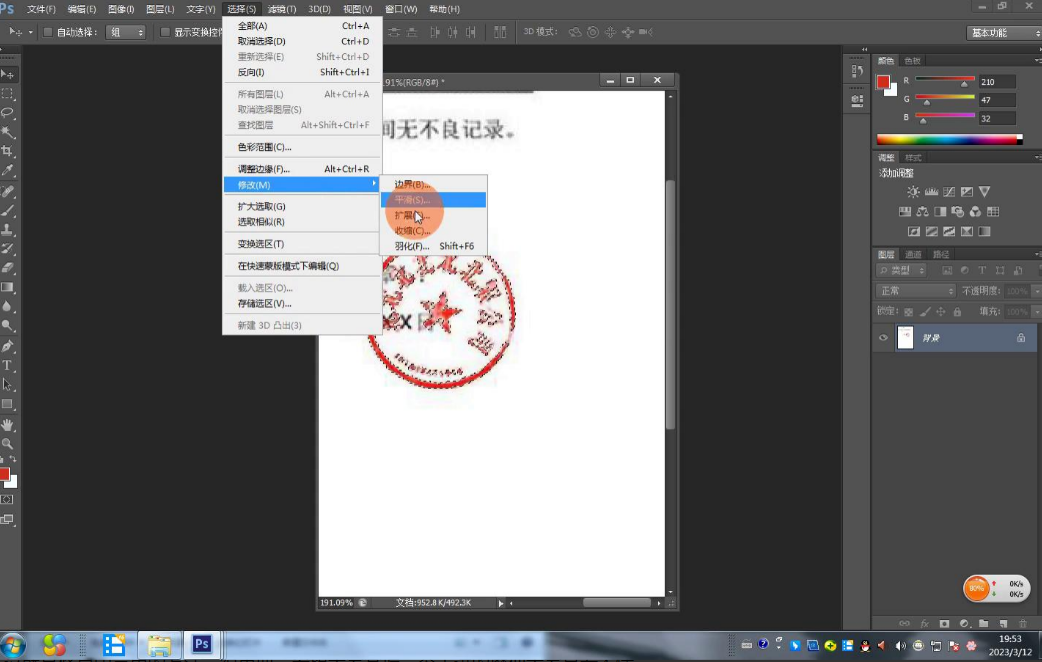
Task: Choose 羽化(F)... in the submenu
Action: click(433, 246)
